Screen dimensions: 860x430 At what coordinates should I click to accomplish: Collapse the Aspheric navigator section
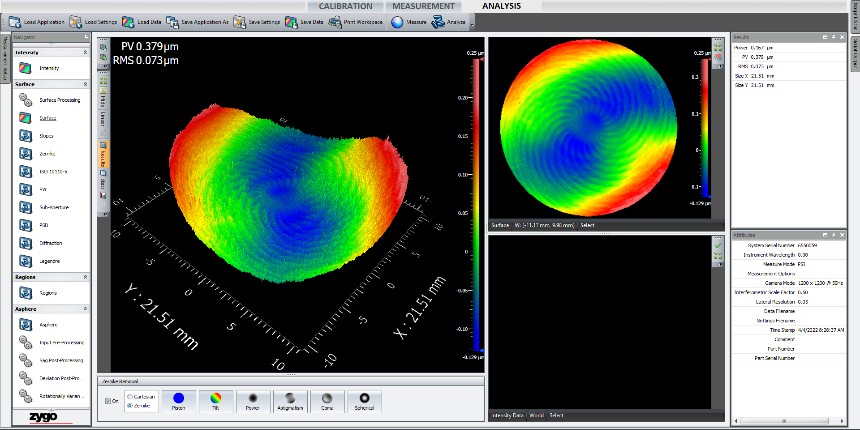(x=86, y=310)
